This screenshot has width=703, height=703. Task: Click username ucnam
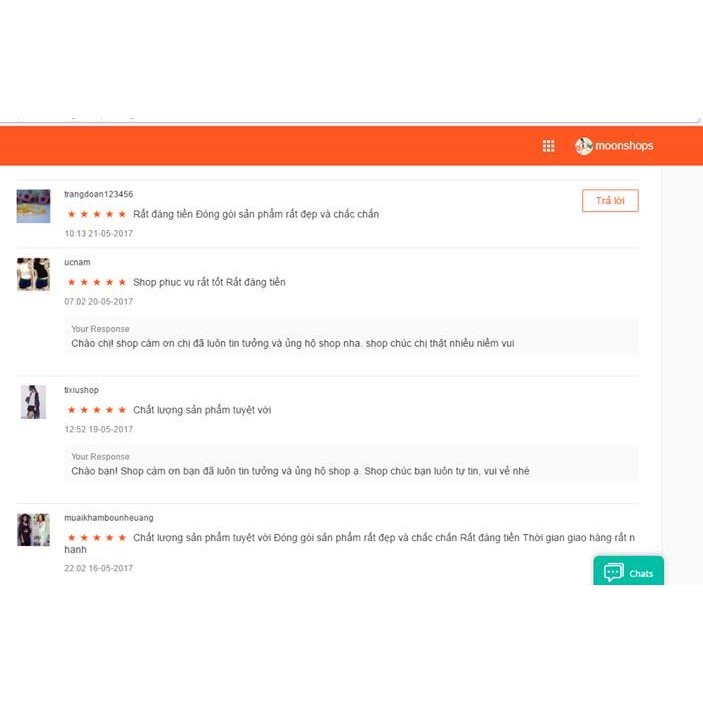(77, 262)
